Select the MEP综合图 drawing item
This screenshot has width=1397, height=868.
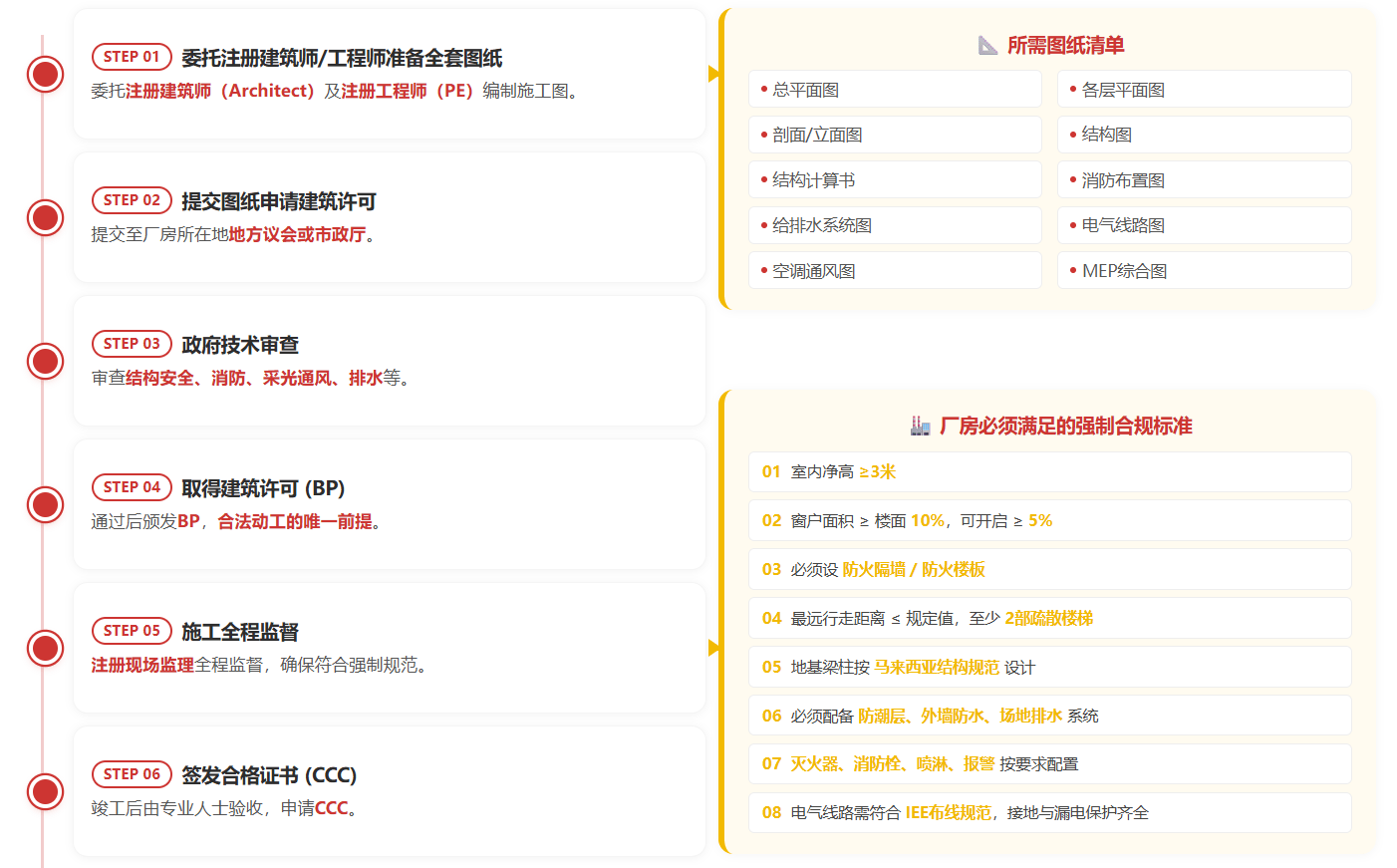[1204, 271]
